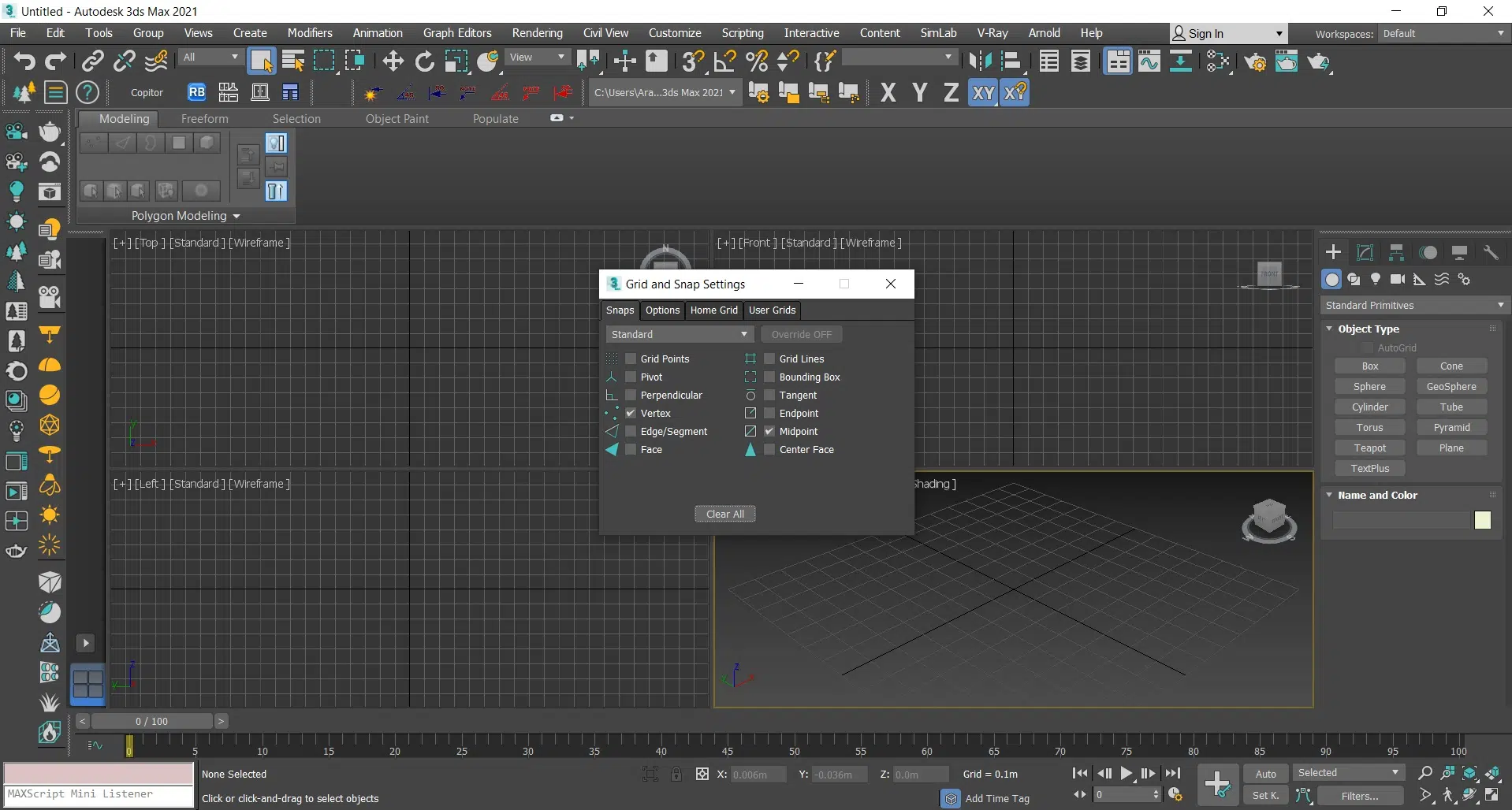This screenshot has height=810, width=1512.
Task: Toggle the Angle Snap icon
Action: (x=724, y=61)
